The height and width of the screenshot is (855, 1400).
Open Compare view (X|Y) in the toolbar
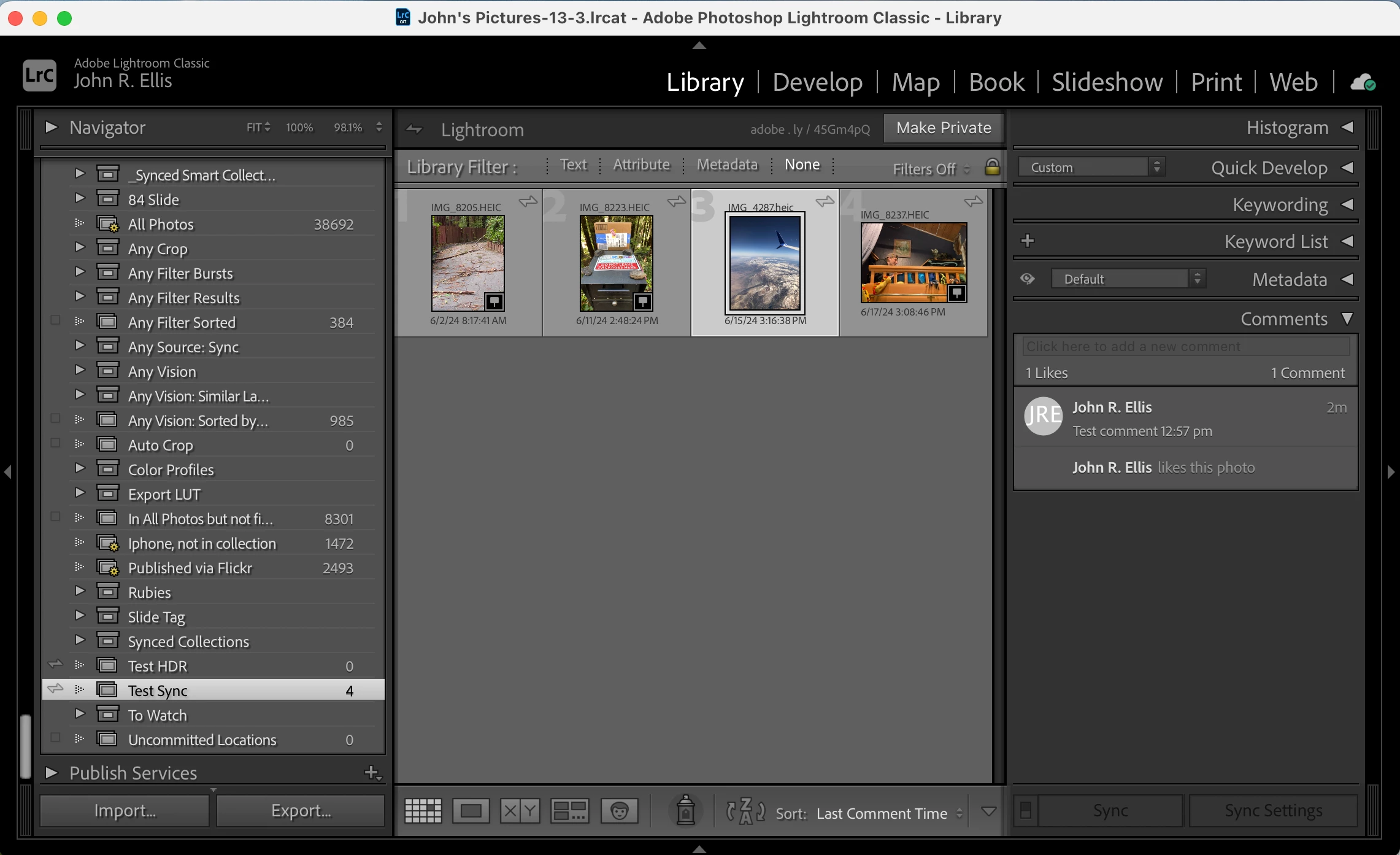pyautogui.click(x=520, y=811)
